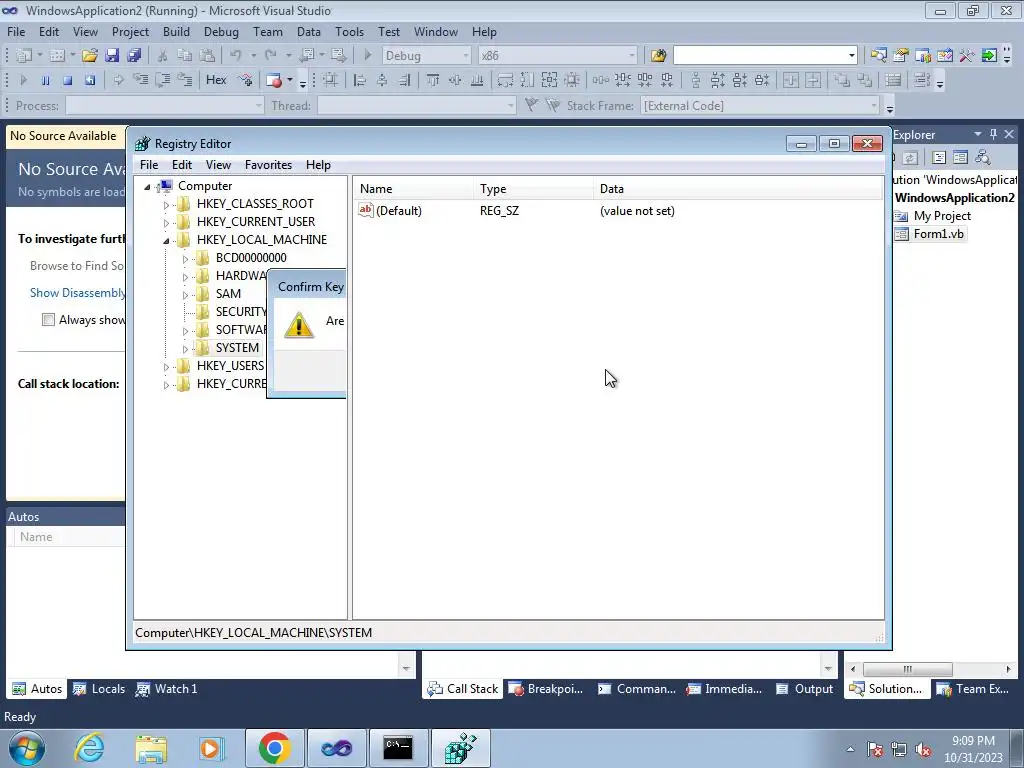Stop debugging with the square Stop icon
Image resolution: width=1024 pixels, height=768 pixels.
[x=67, y=80]
